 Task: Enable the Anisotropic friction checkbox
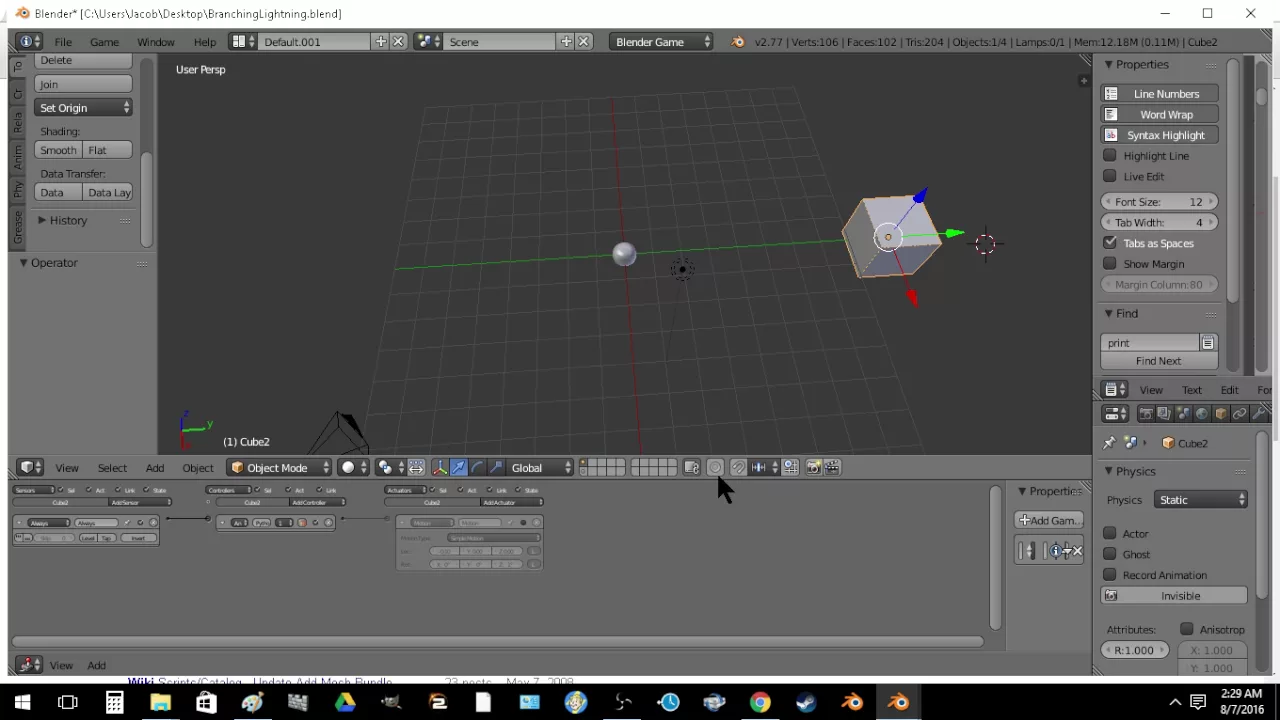pos(1187,629)
